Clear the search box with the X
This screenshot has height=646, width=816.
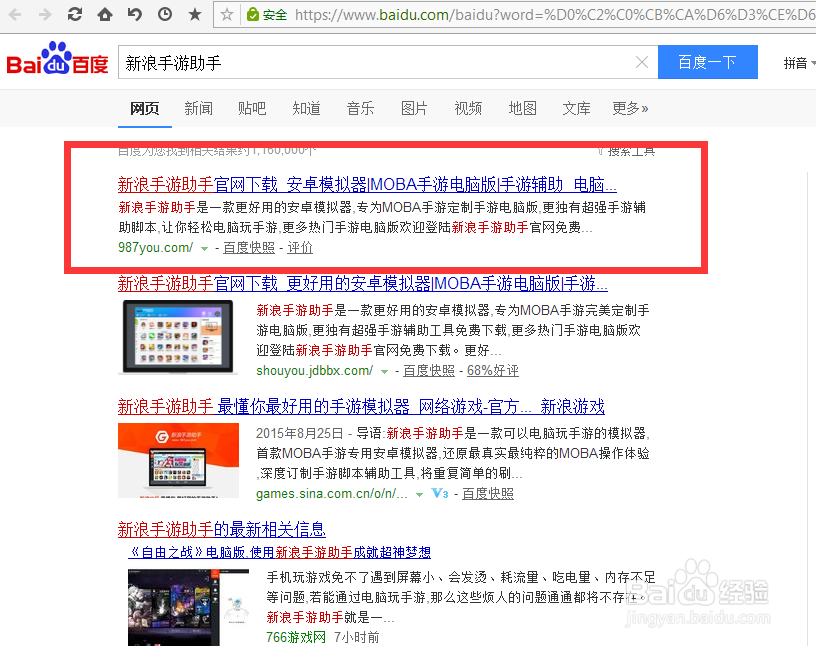(x=642, y=62)
